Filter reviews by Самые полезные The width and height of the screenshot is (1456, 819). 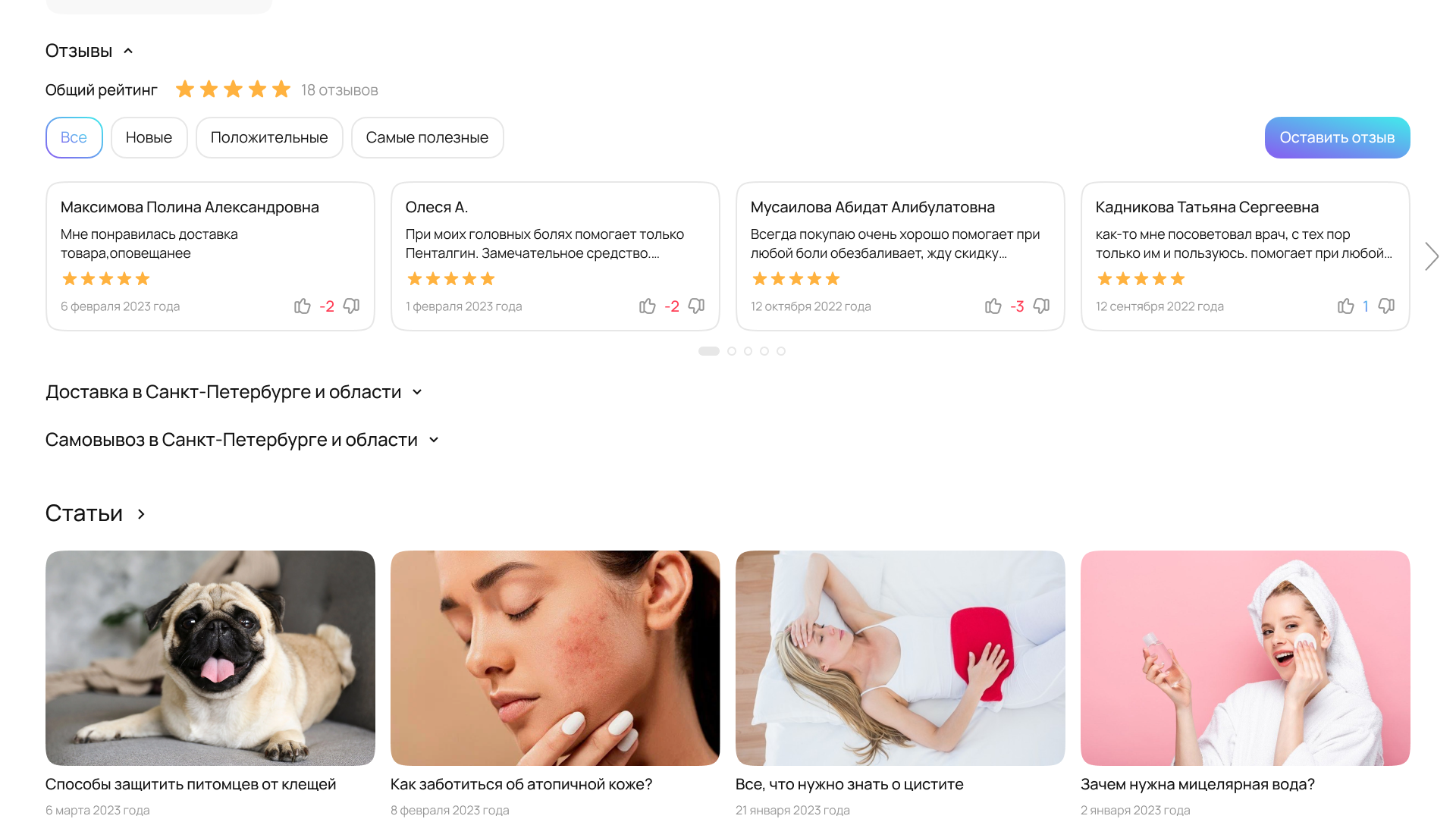427,137
